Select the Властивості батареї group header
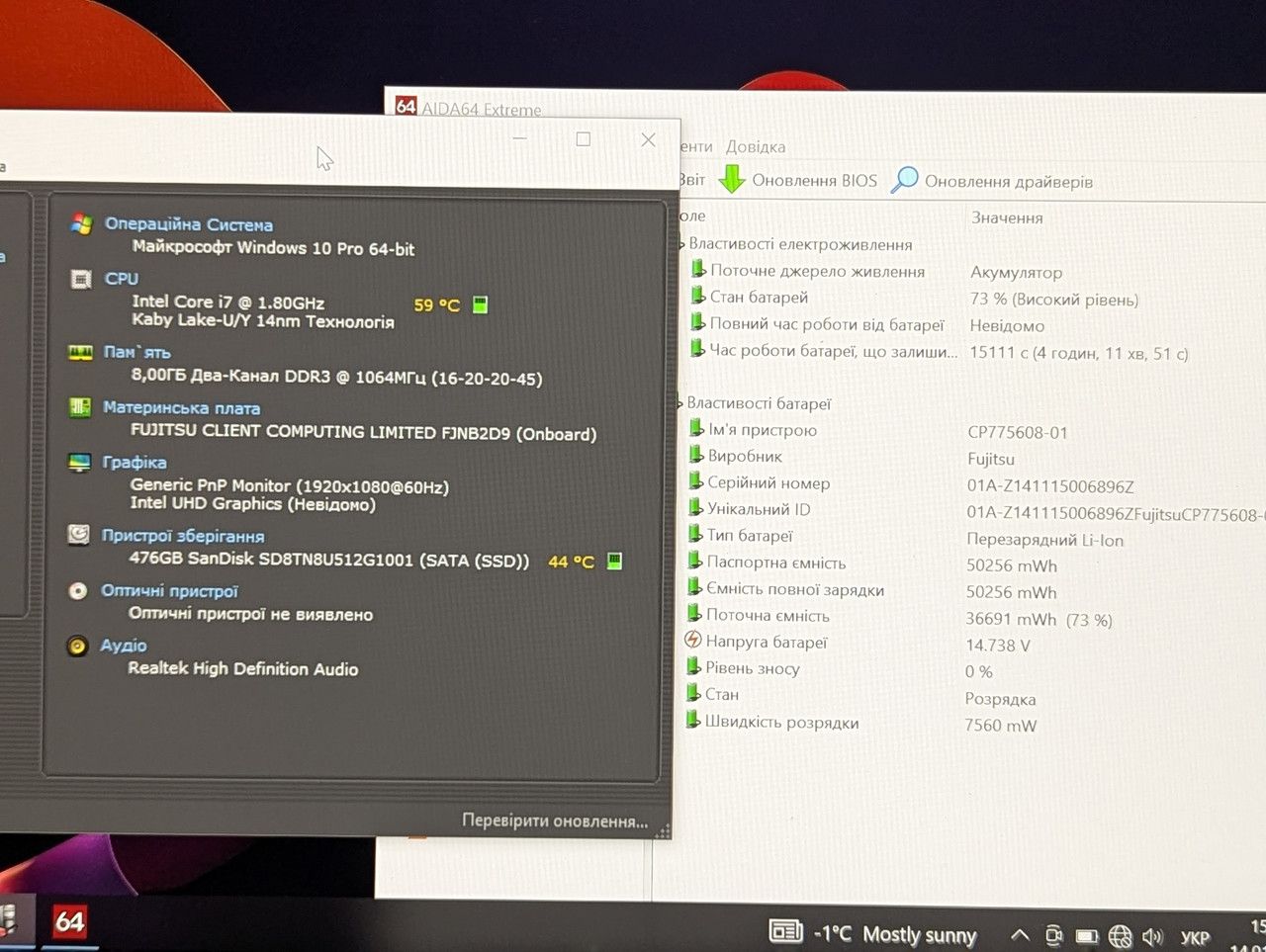 [x=759, y=403]
